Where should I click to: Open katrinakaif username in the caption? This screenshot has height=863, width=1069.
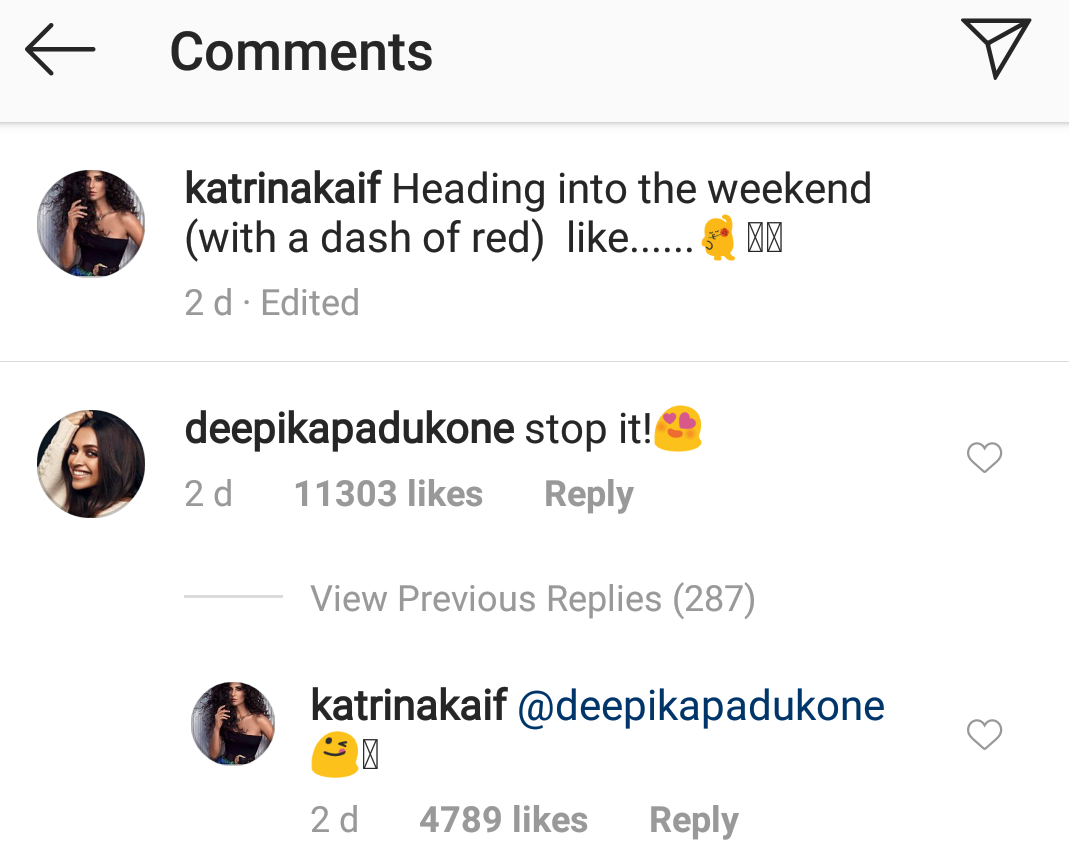(x=284, y=189)
